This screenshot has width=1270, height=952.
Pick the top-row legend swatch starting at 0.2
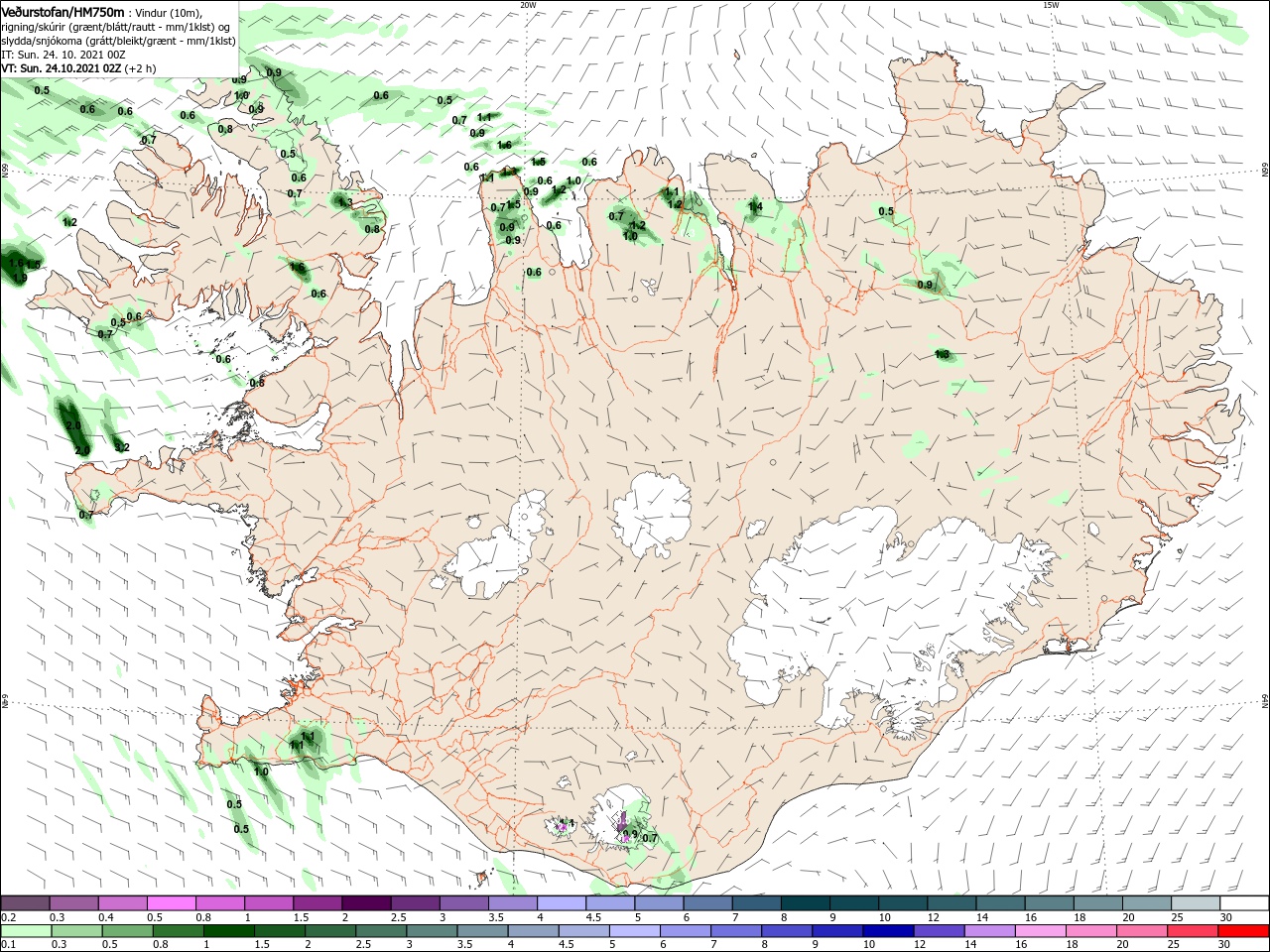coord(26,903)
